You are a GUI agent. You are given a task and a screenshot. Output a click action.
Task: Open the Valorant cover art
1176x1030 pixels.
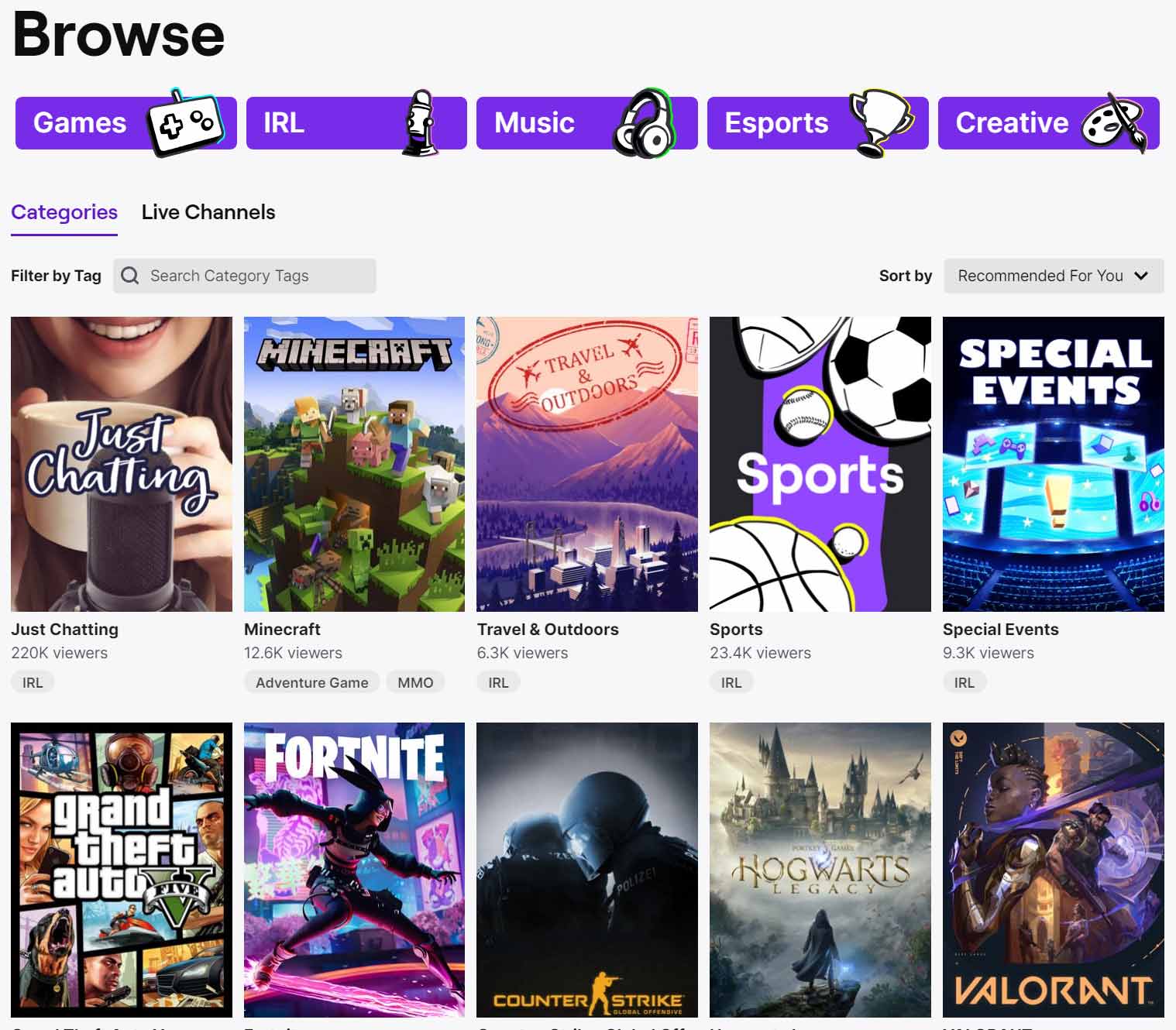[1054, 870]
